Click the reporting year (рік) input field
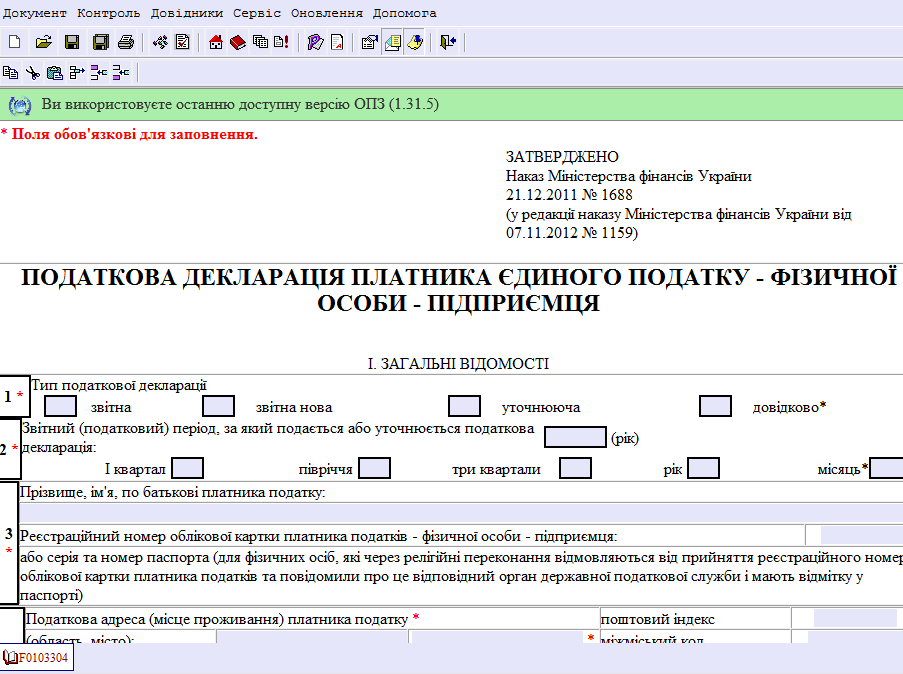This screenshot has height=674, width=903. pyautogui.click(x=574, y=436)
